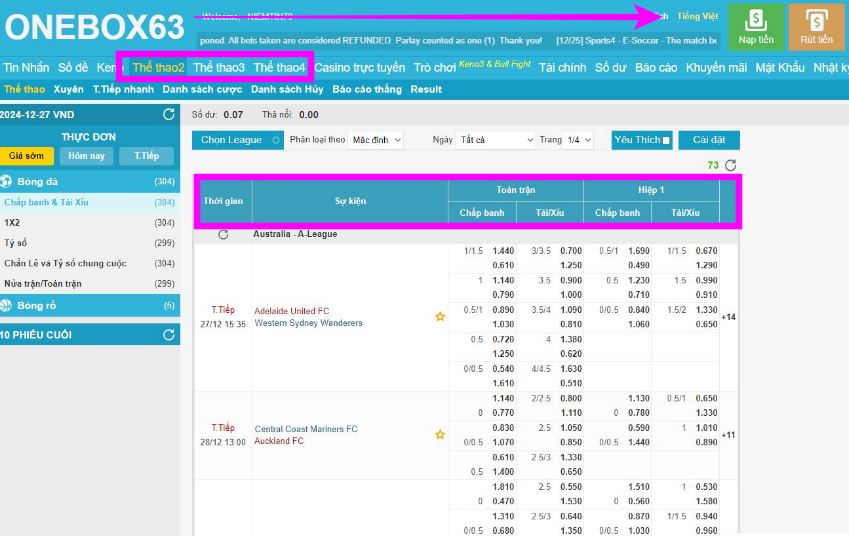Collapse the Bóng đá sports category
The image size is (849, 536).
click(90, 181)
